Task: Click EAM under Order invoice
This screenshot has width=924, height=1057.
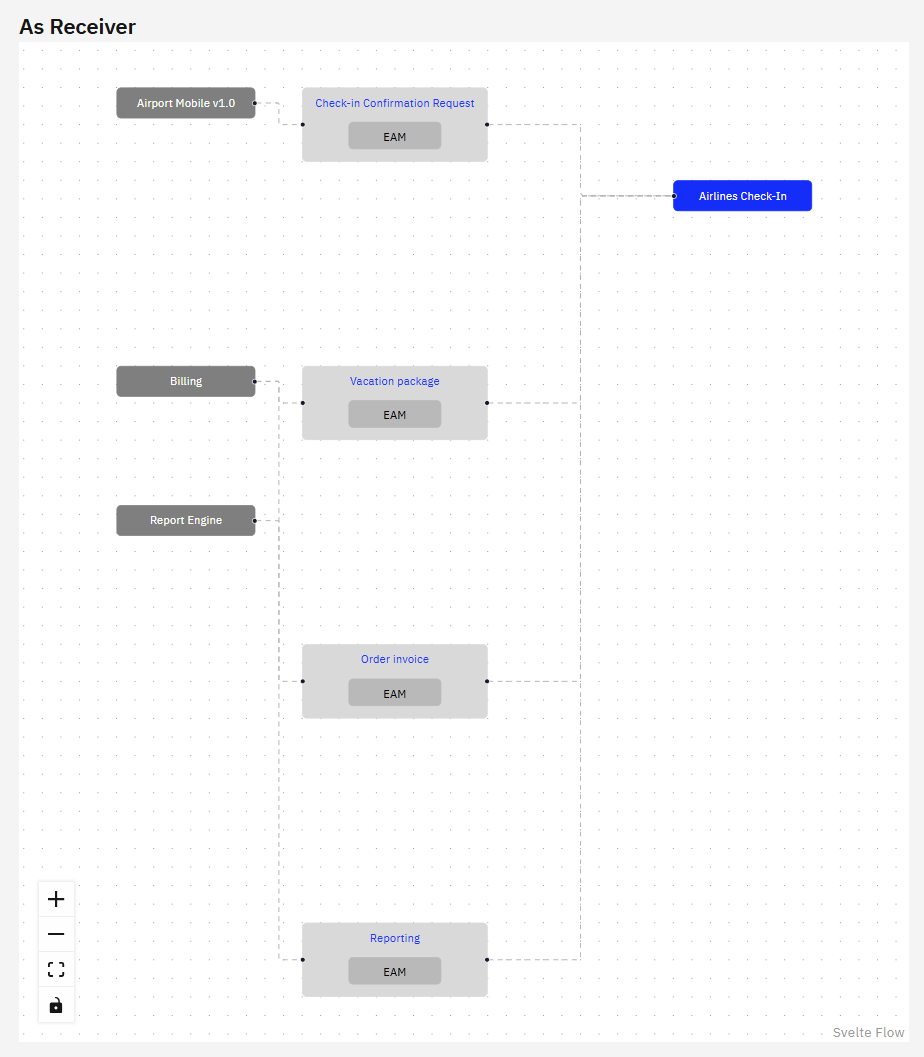Action: [x=395, y=693]
